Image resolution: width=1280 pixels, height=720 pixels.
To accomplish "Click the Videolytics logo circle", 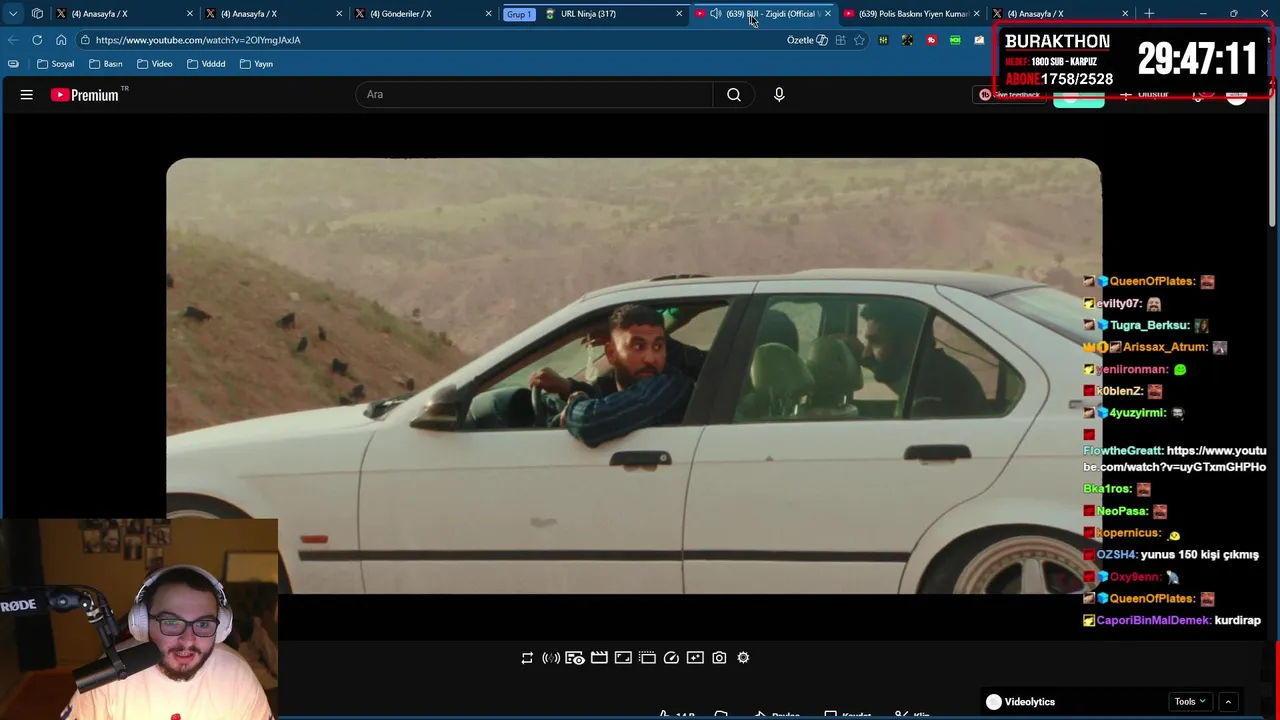I will point(993,702).
